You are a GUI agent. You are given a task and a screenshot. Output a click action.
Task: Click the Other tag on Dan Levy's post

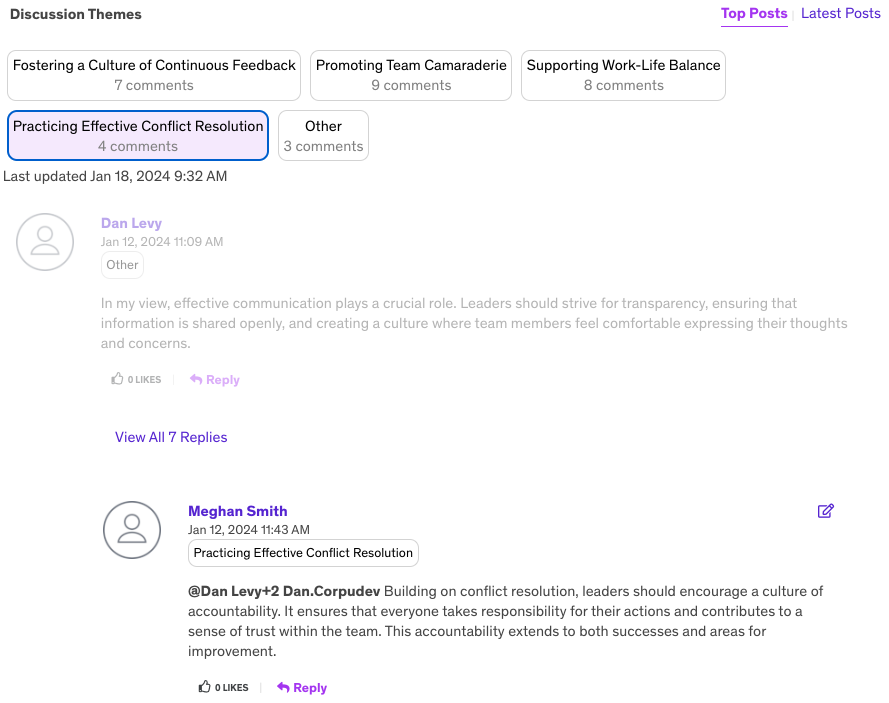click(122, 265)
